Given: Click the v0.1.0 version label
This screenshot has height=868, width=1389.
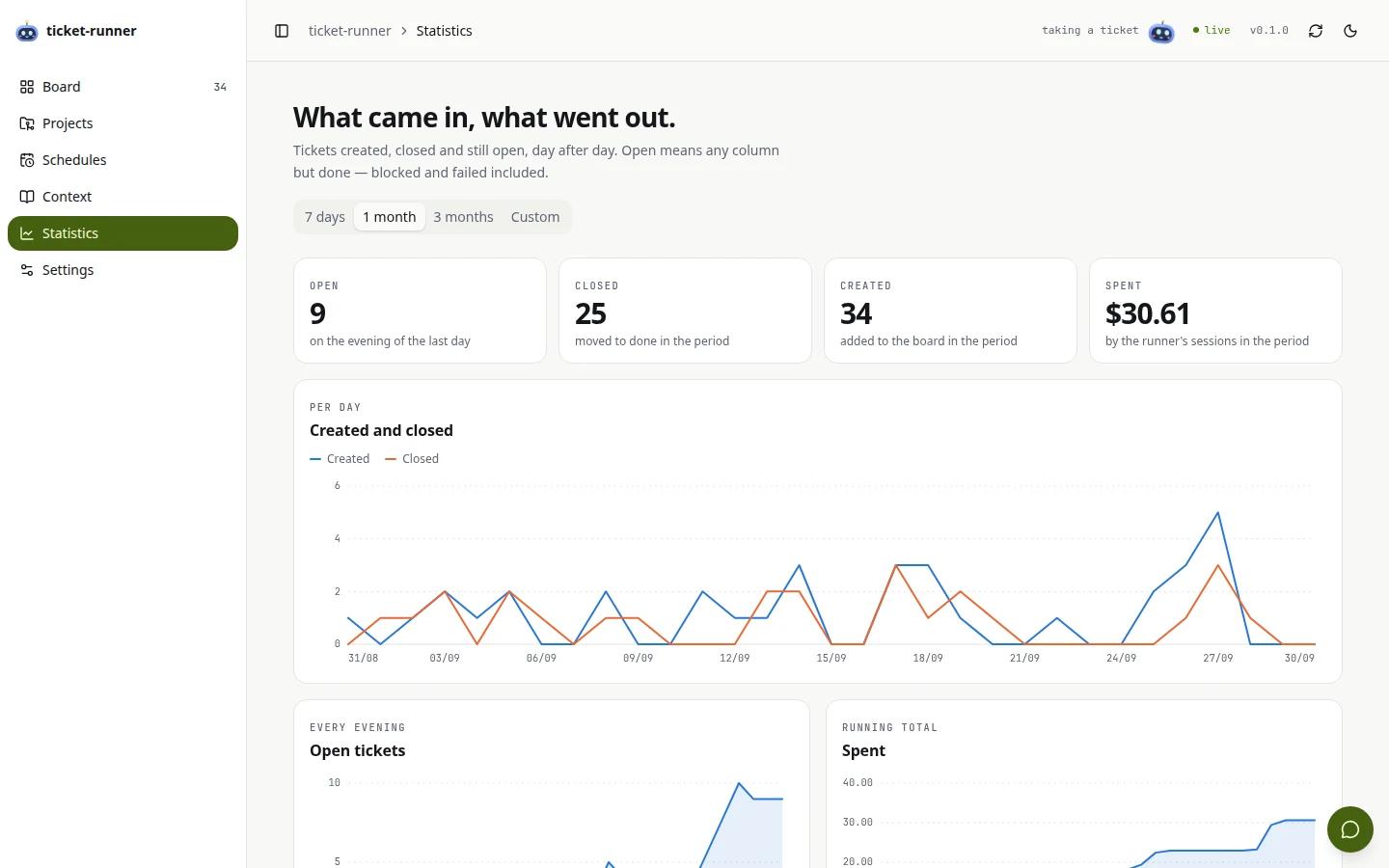Looking at the screenshot, I should (x=1269, y=31).
